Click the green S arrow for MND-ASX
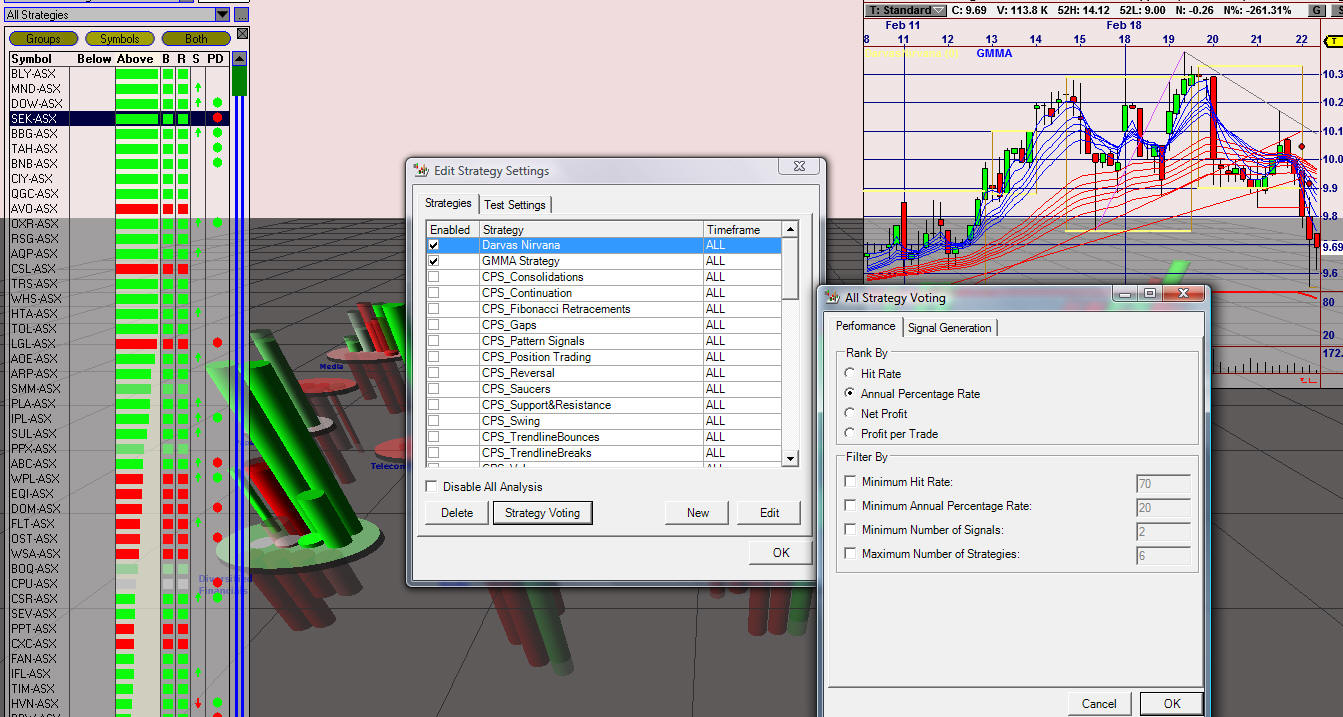The width and height of the screenshot is (1343, 717). pos(198,89)
